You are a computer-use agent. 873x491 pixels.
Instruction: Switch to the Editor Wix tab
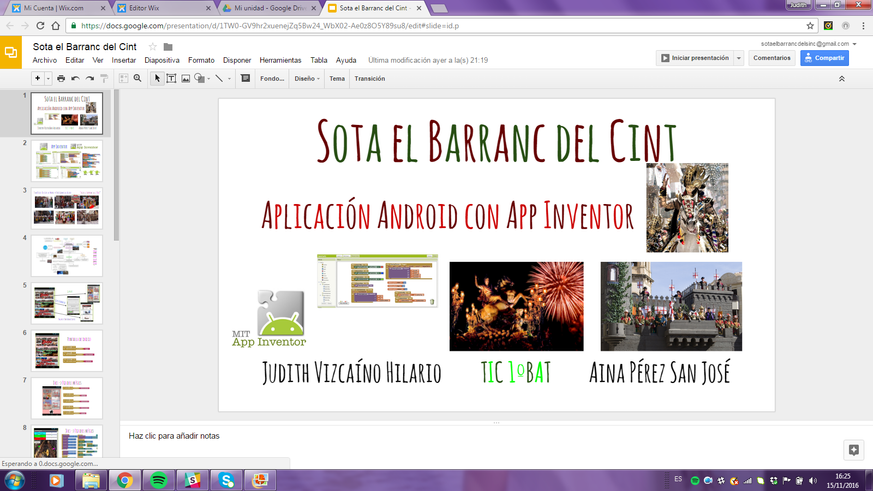pyautogui.click(x=165, y=8)
